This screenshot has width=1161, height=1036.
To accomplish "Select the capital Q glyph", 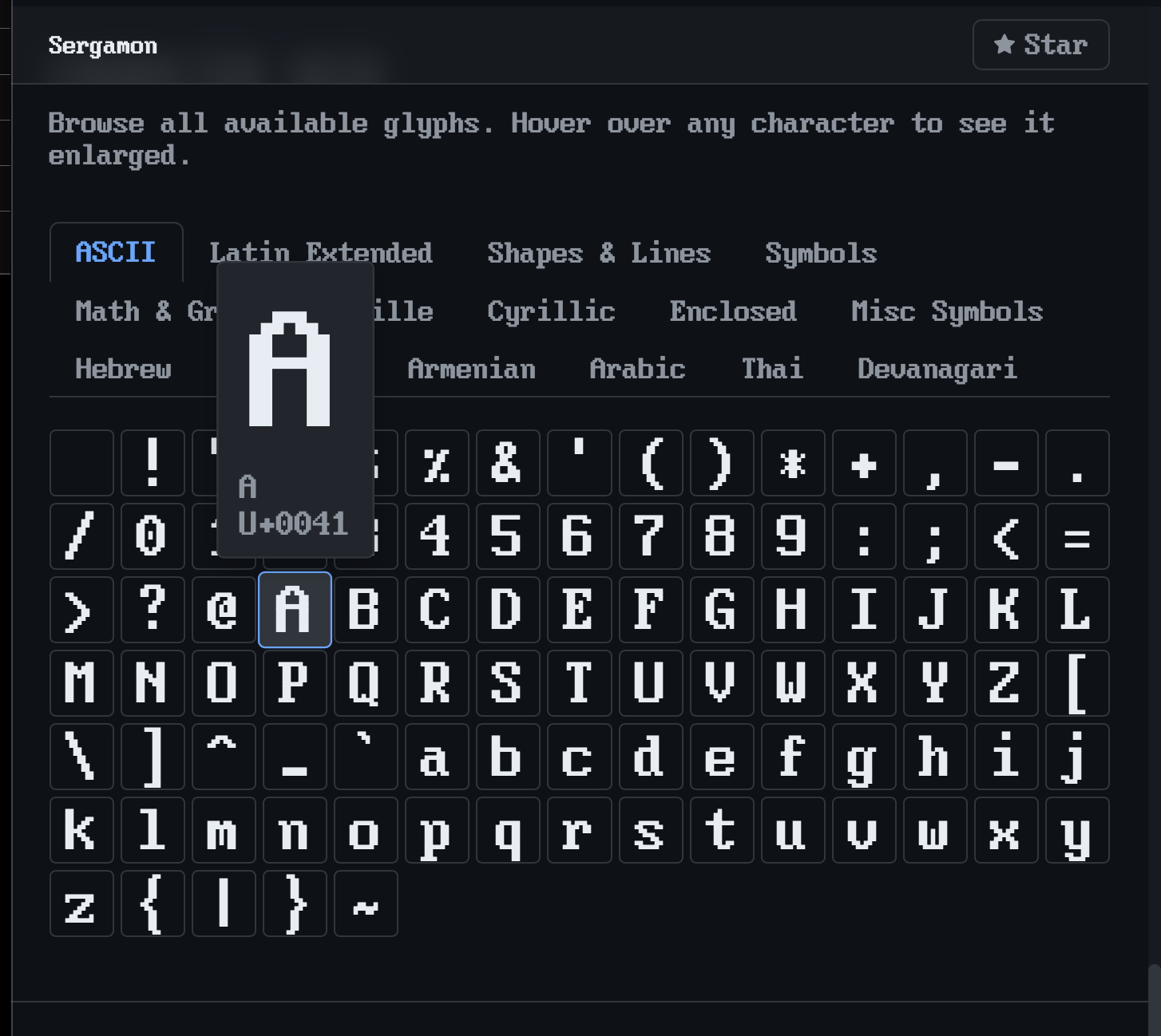I will 366,683.
